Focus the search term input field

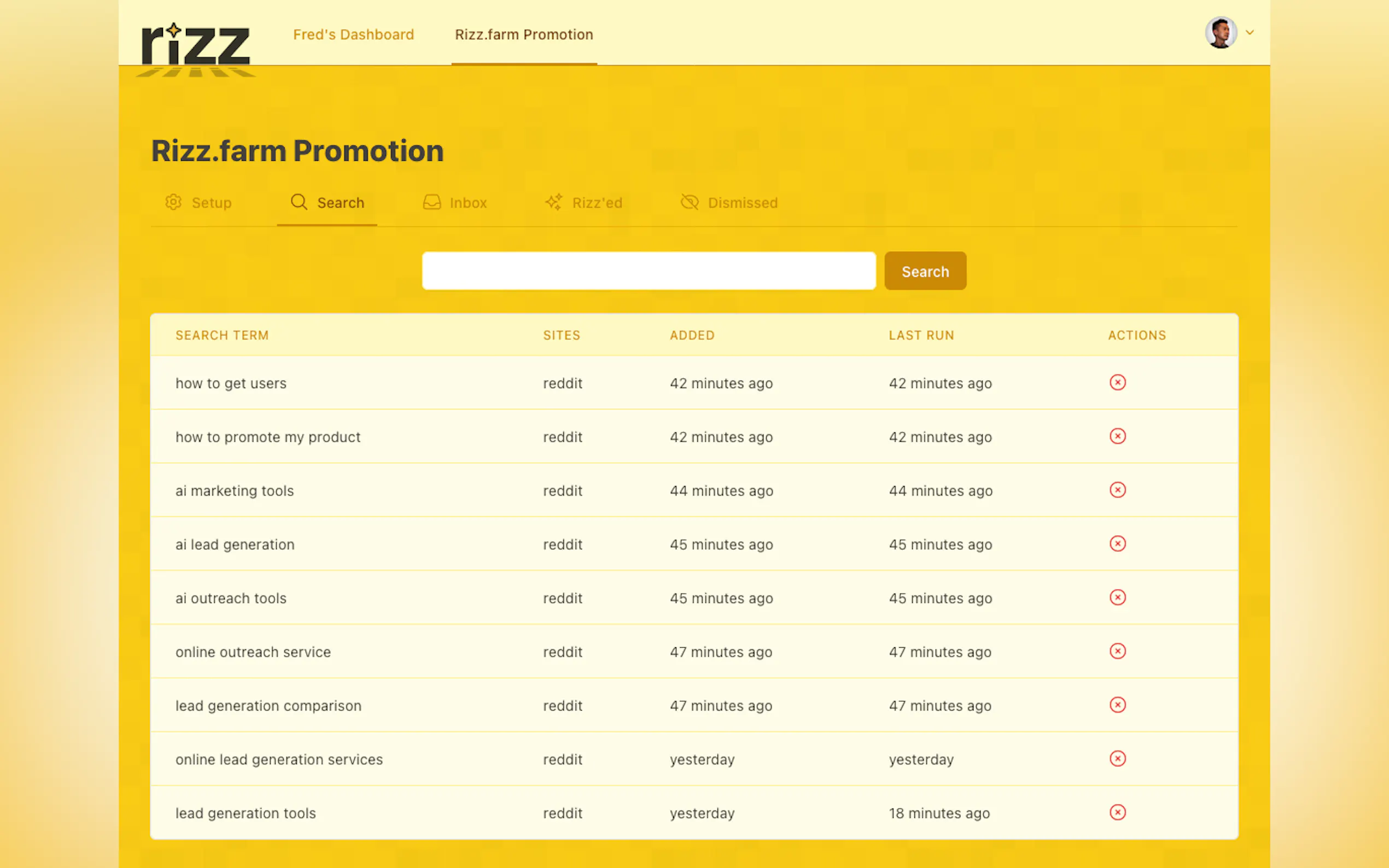pos(648,271)
